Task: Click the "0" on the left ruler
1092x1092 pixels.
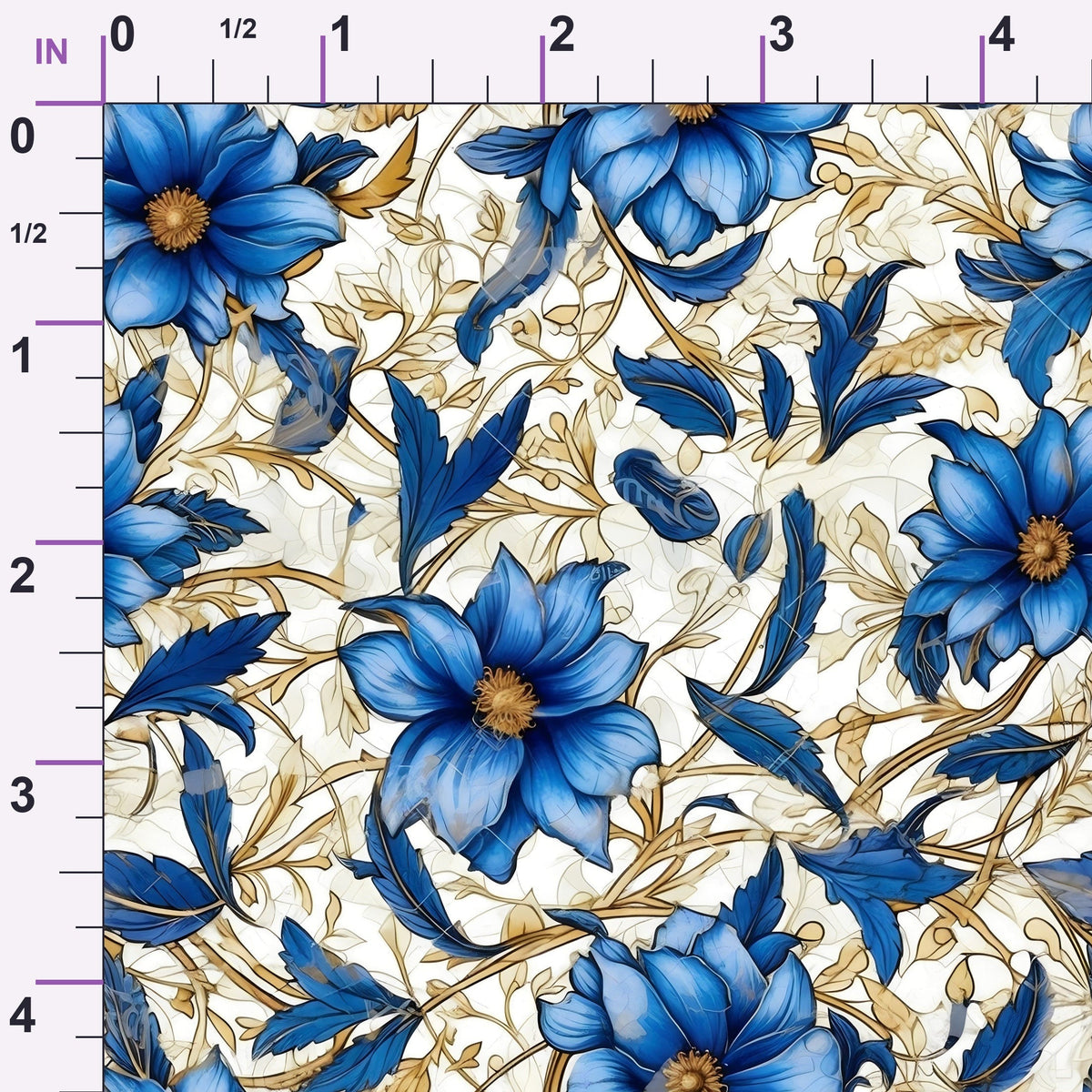Action: pyautogui.click(x=22, y=137)
